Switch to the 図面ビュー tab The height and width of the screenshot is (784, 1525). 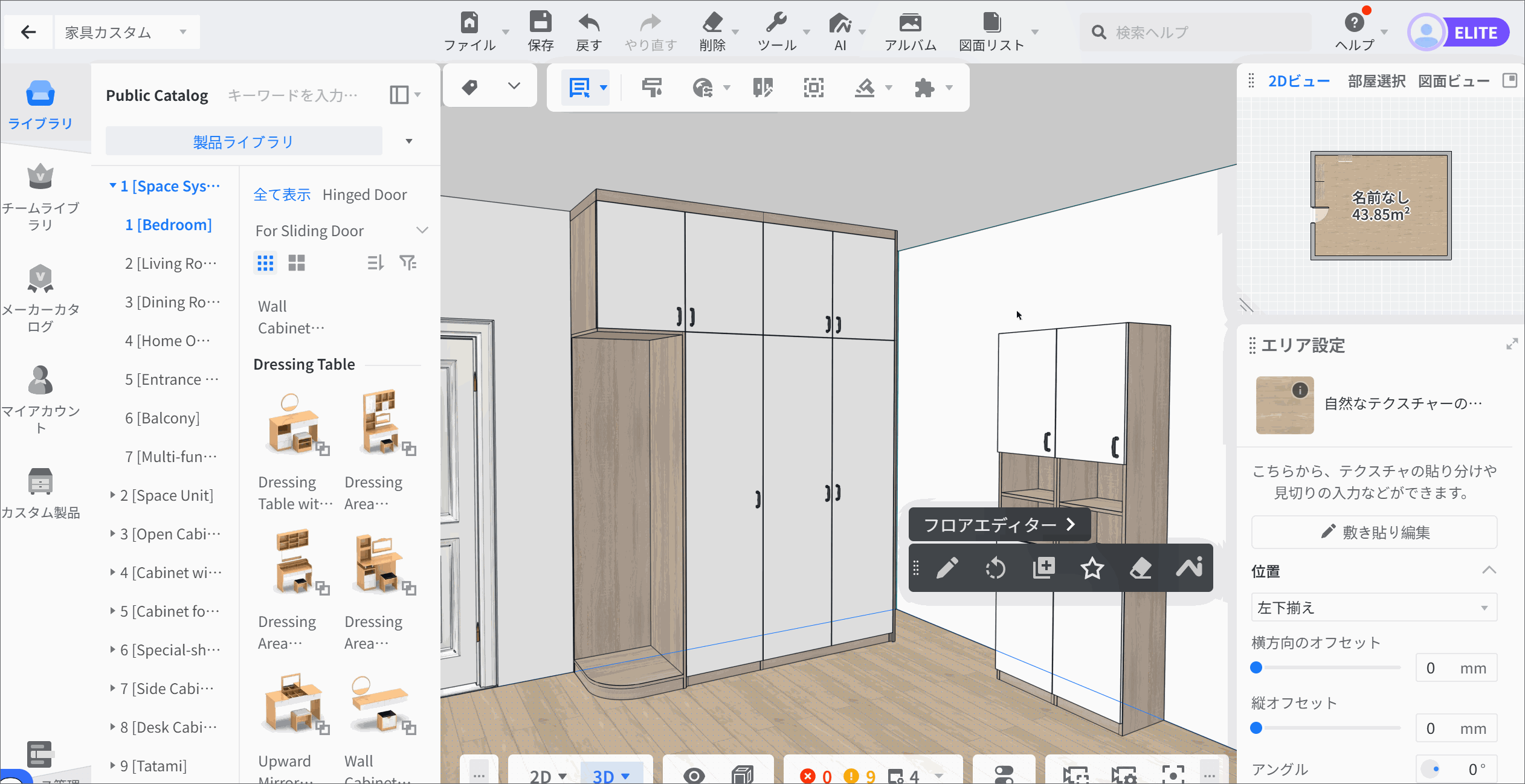tap(1454, 81)
